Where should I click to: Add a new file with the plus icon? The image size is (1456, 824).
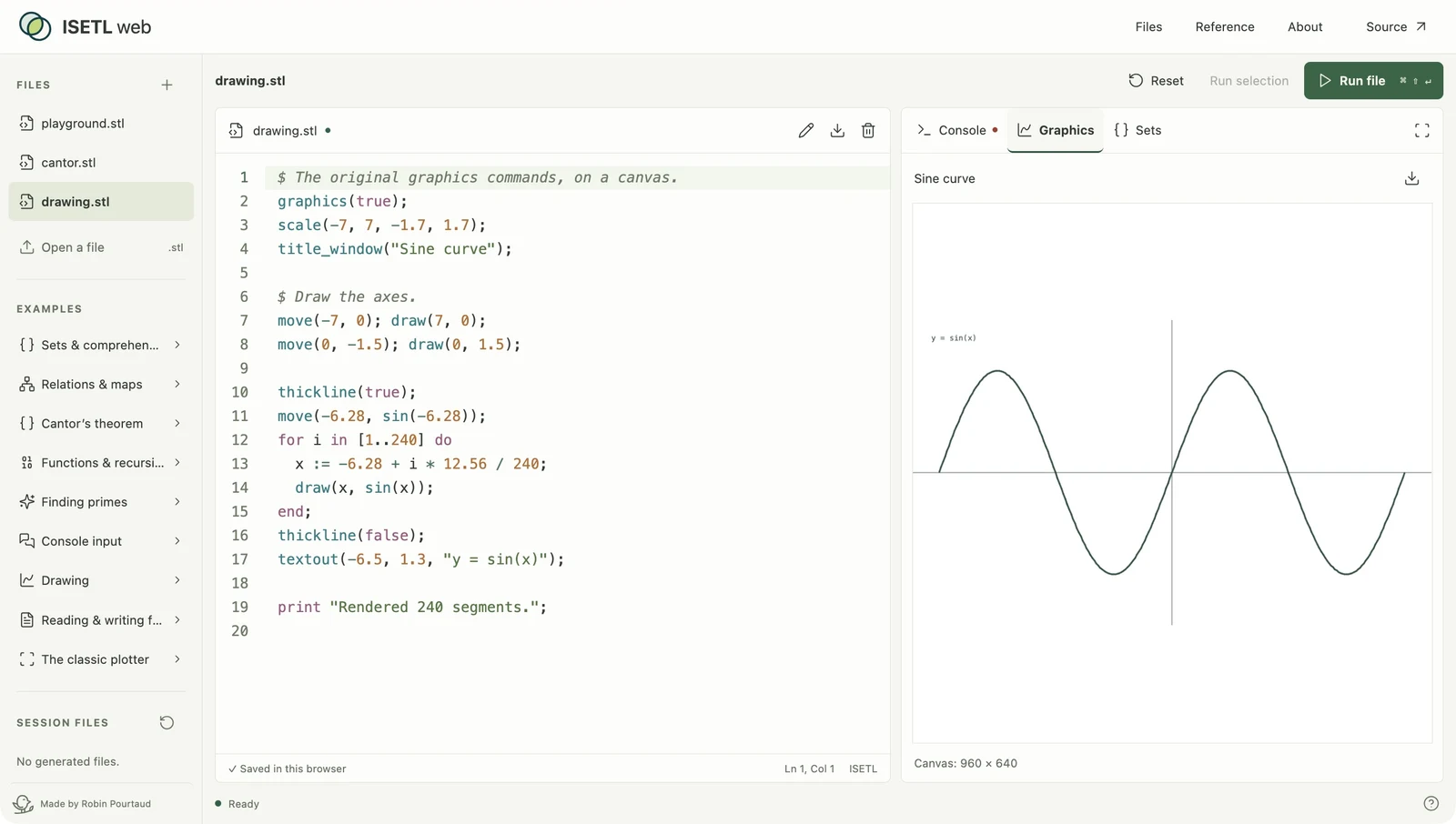167,85
